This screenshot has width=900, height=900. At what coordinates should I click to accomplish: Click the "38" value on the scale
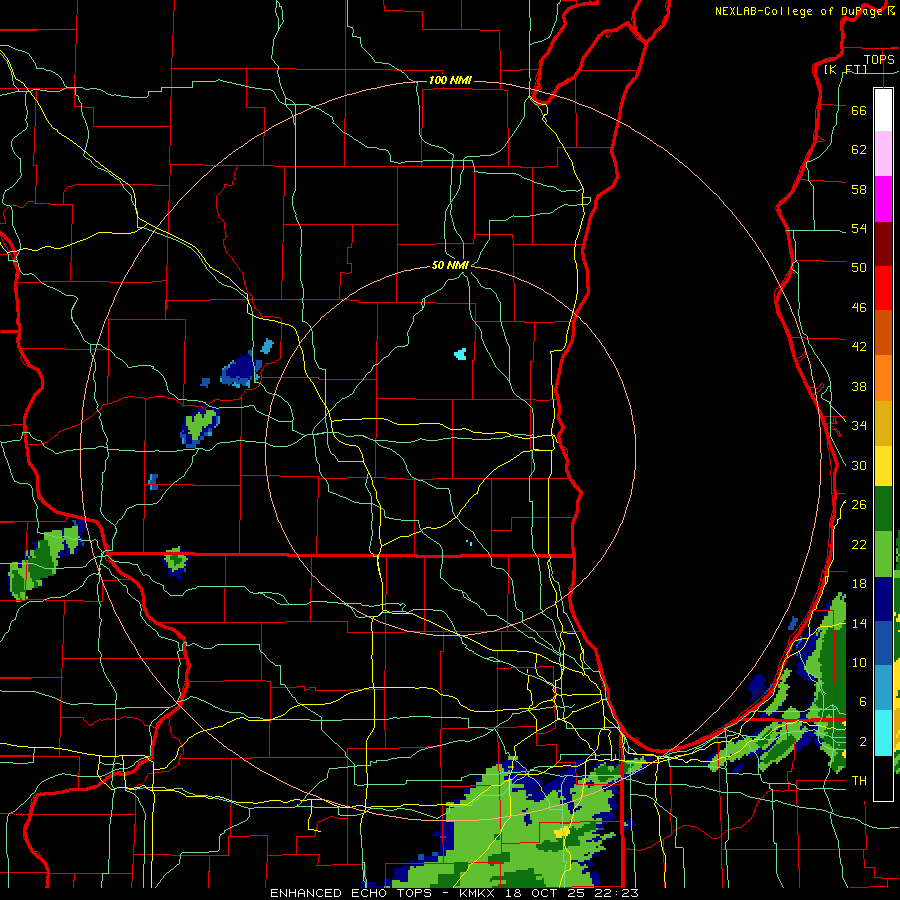click(x=859, y=386)
